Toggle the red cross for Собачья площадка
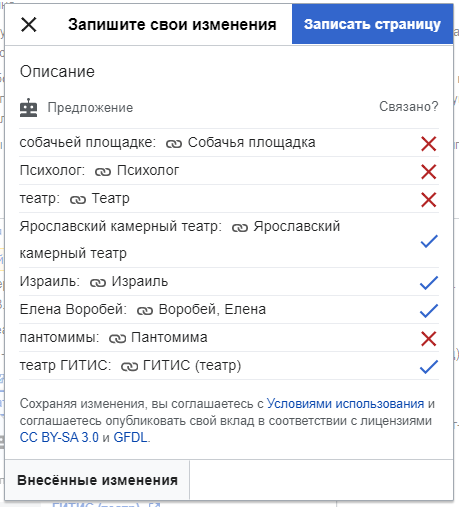 click(429, 144)
